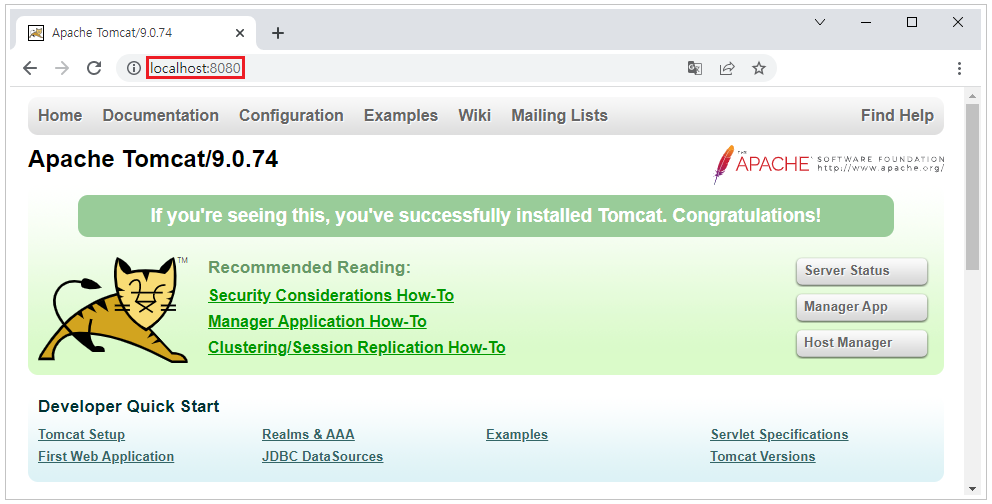This screenshot has height=504, width=992.
Task: Click Find Help in the navigation bar
Action: click(897, 115)
